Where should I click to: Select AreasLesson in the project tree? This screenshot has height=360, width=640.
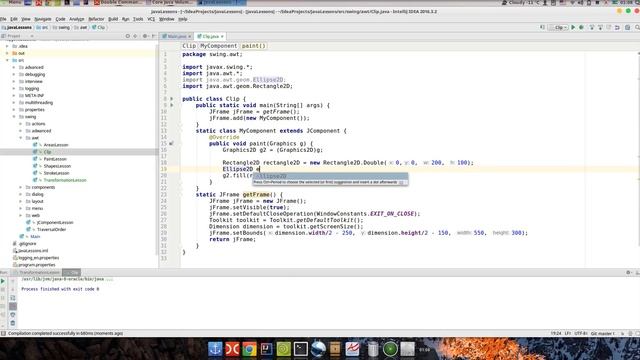[x=56, y=145]
